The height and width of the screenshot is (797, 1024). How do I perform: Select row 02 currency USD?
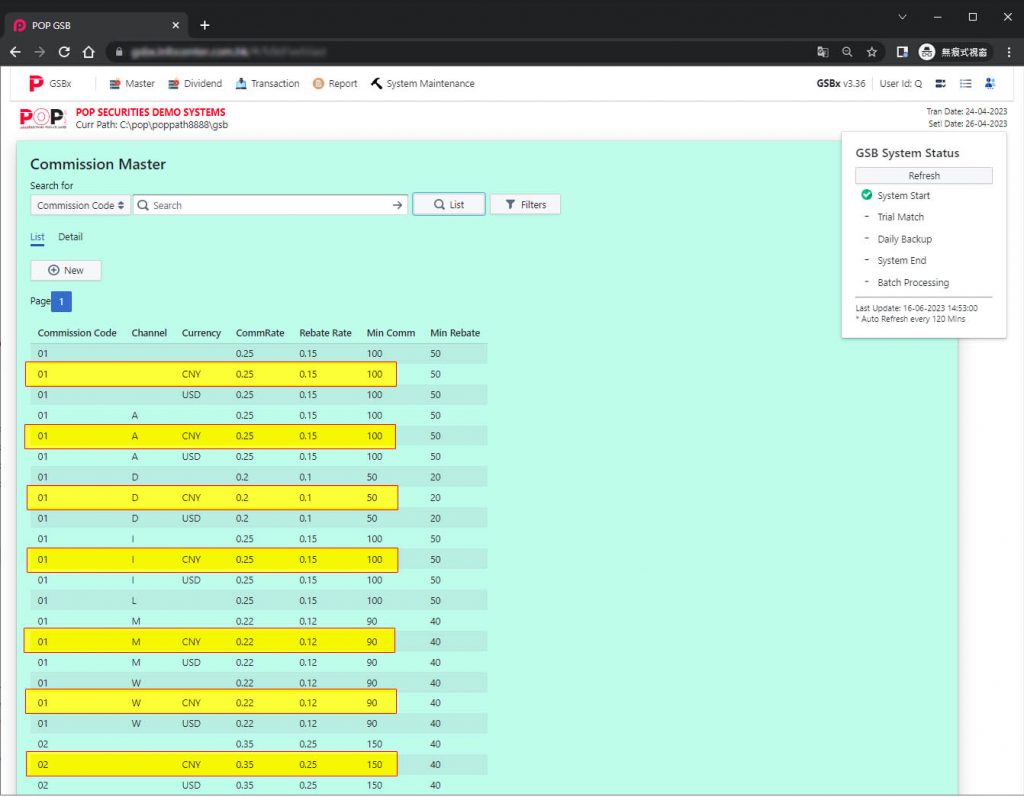[x=259, y=785]
